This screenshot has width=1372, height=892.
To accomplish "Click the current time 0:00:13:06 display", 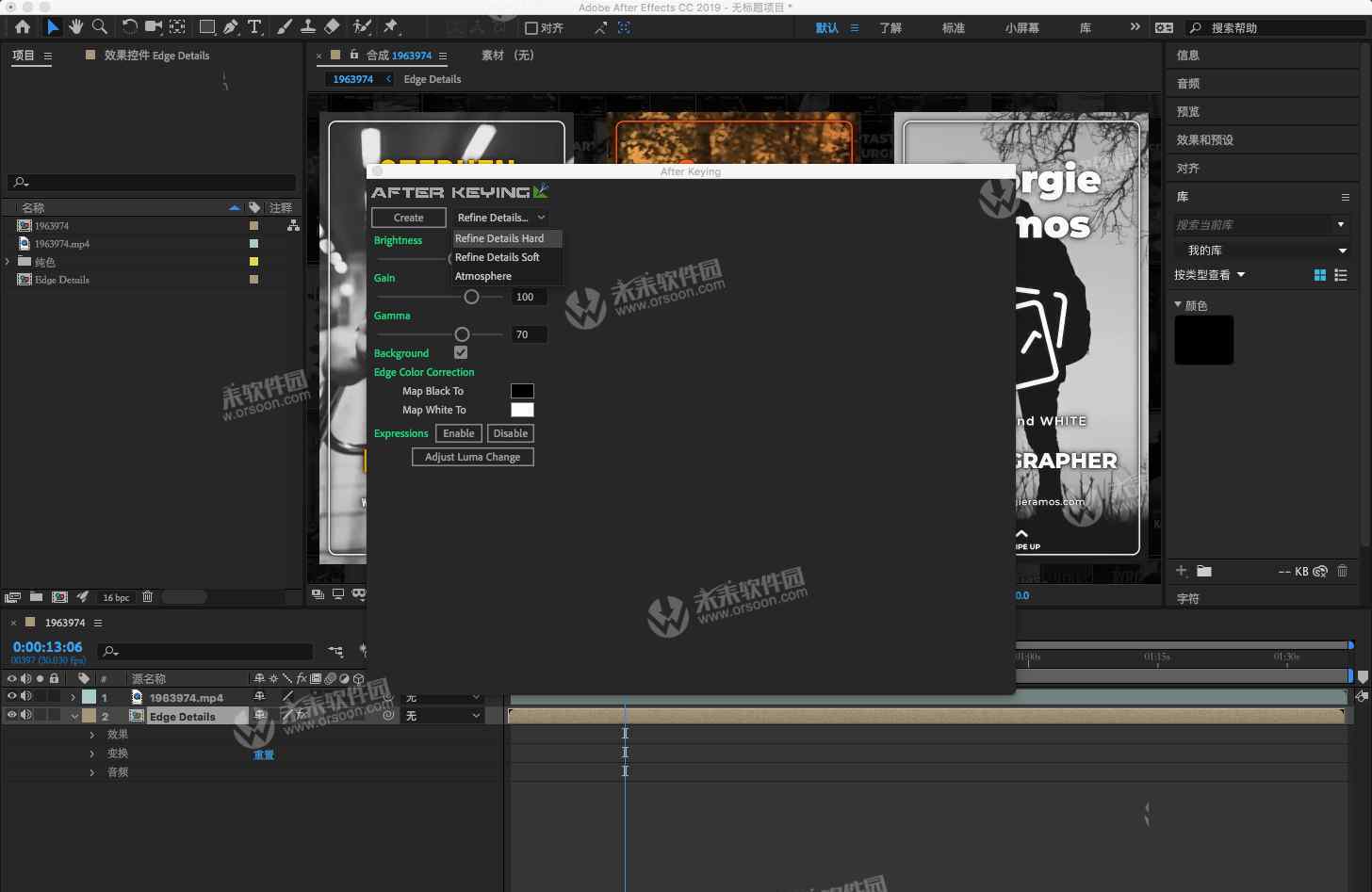I will [x=47, y=647].
